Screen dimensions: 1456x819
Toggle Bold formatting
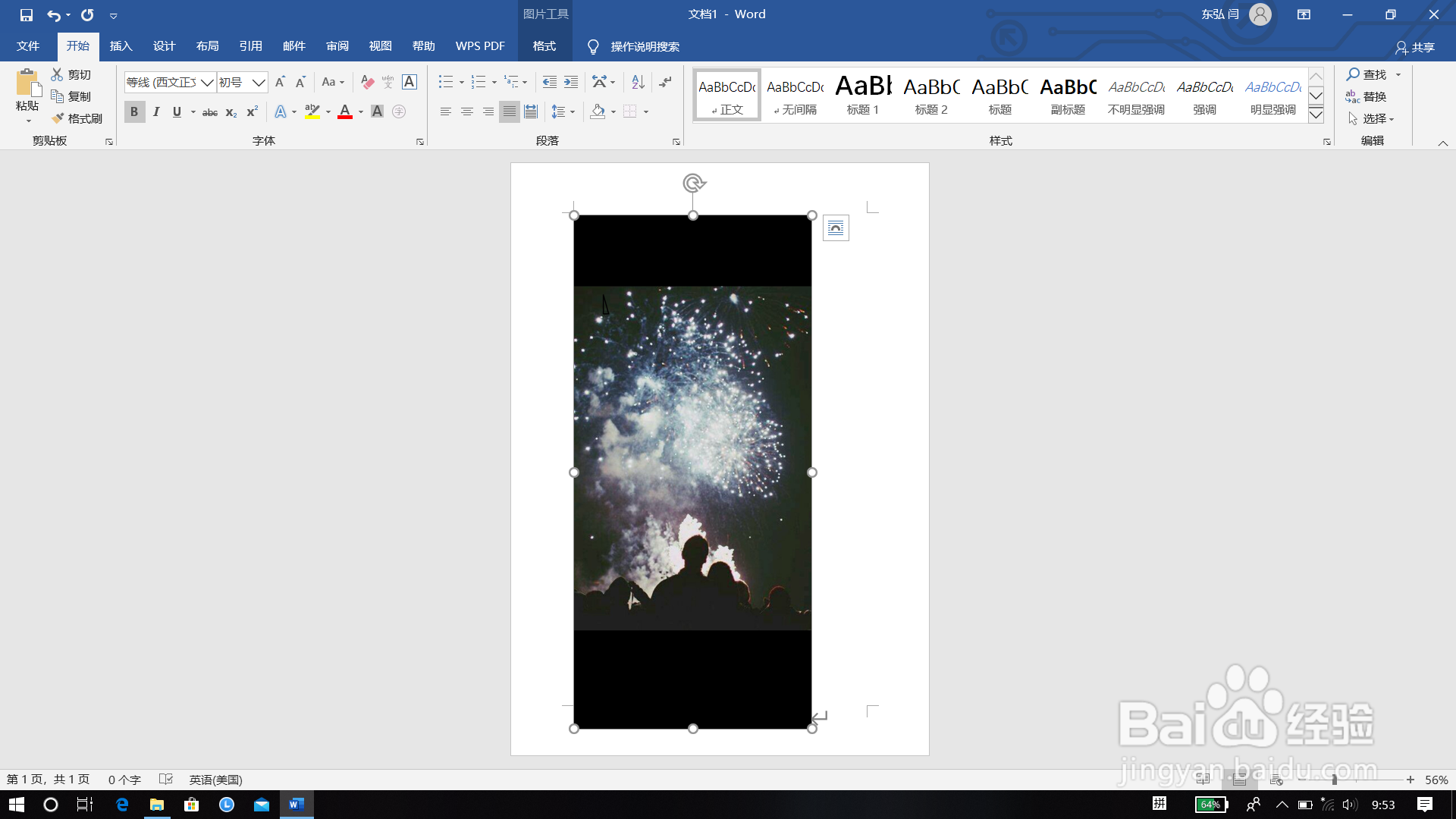(x=134, y=111)
